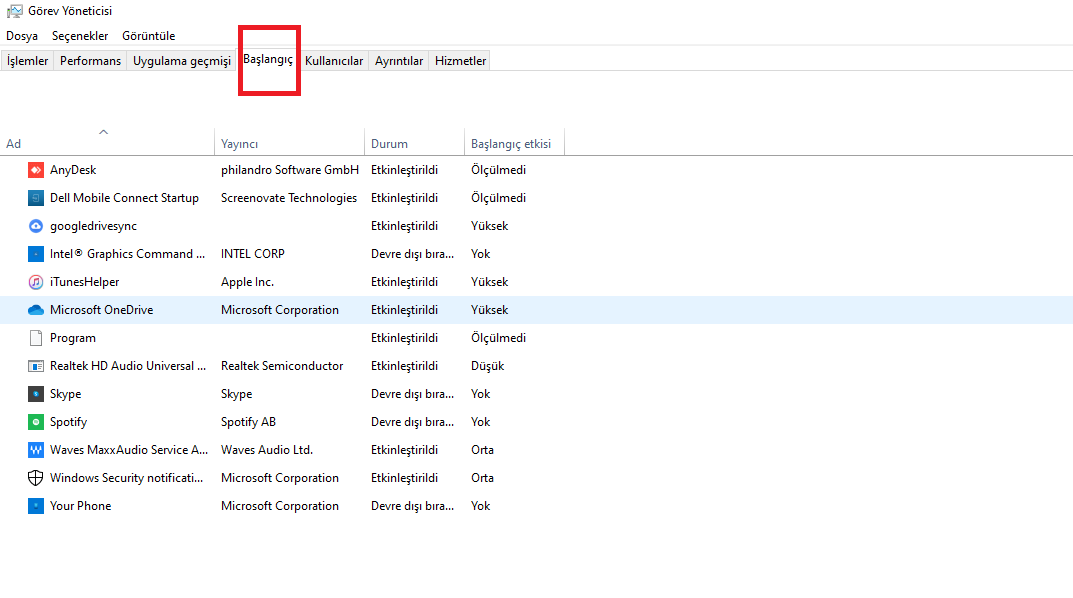Click the googledrivesync cloud icon
Screen dimensions: 1073x598
(x=36, y=226)
